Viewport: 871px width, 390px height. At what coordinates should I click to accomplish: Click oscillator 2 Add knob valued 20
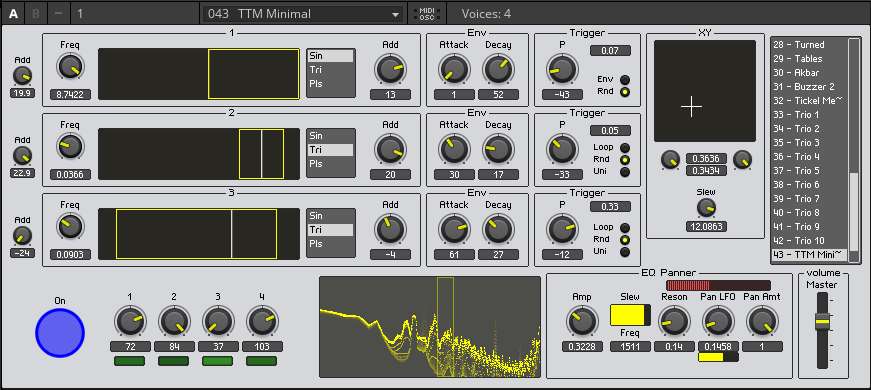(x=391, y=150)
